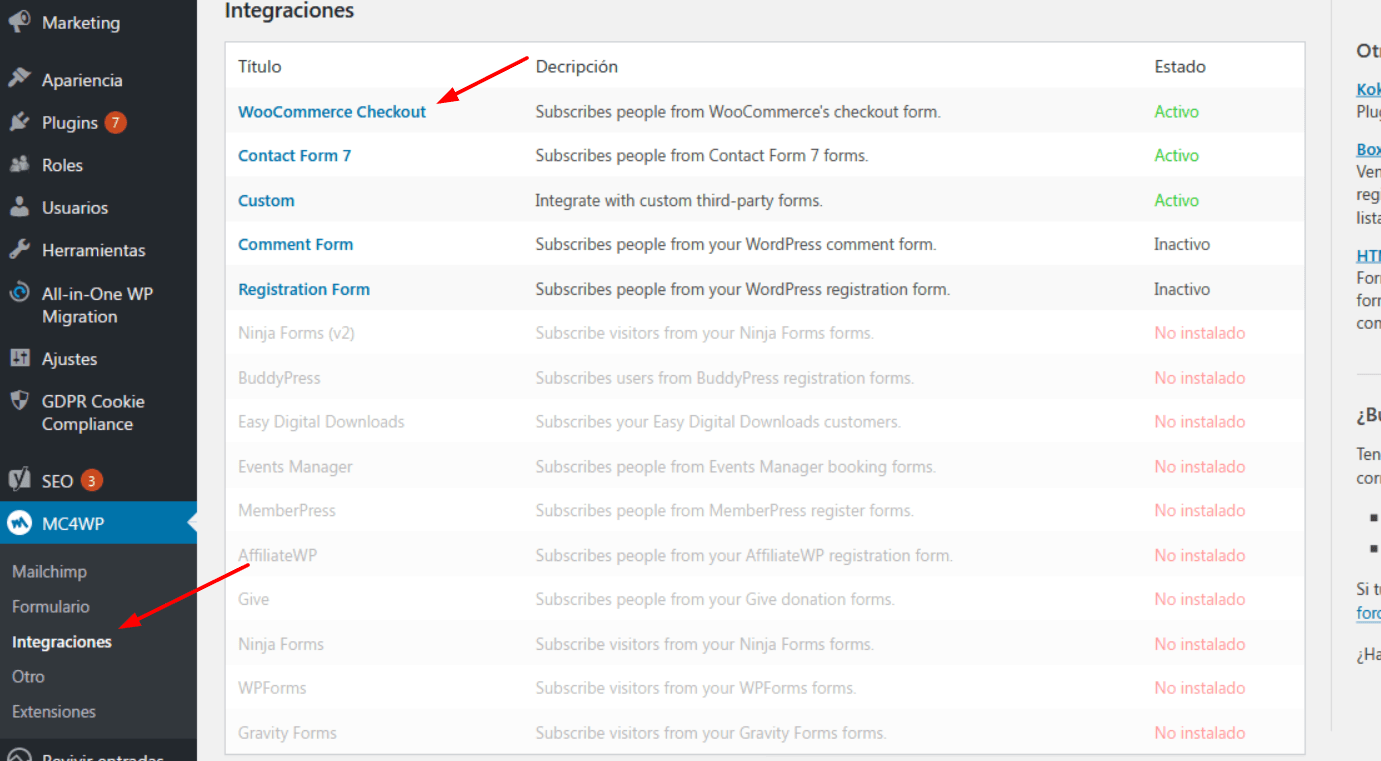Click the Plugins update badge showing 7
Screen dimensions: 1381x761
(x=115, y=122)
